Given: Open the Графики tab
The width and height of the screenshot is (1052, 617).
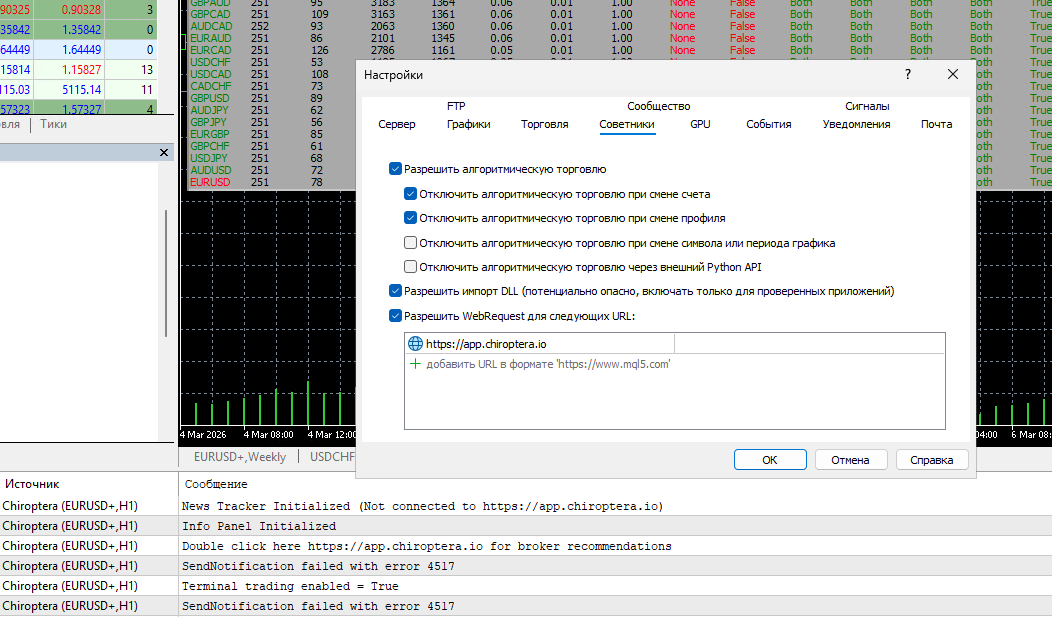Looking at the screenshot, I should pyautogui.click(x=468, y=124).
